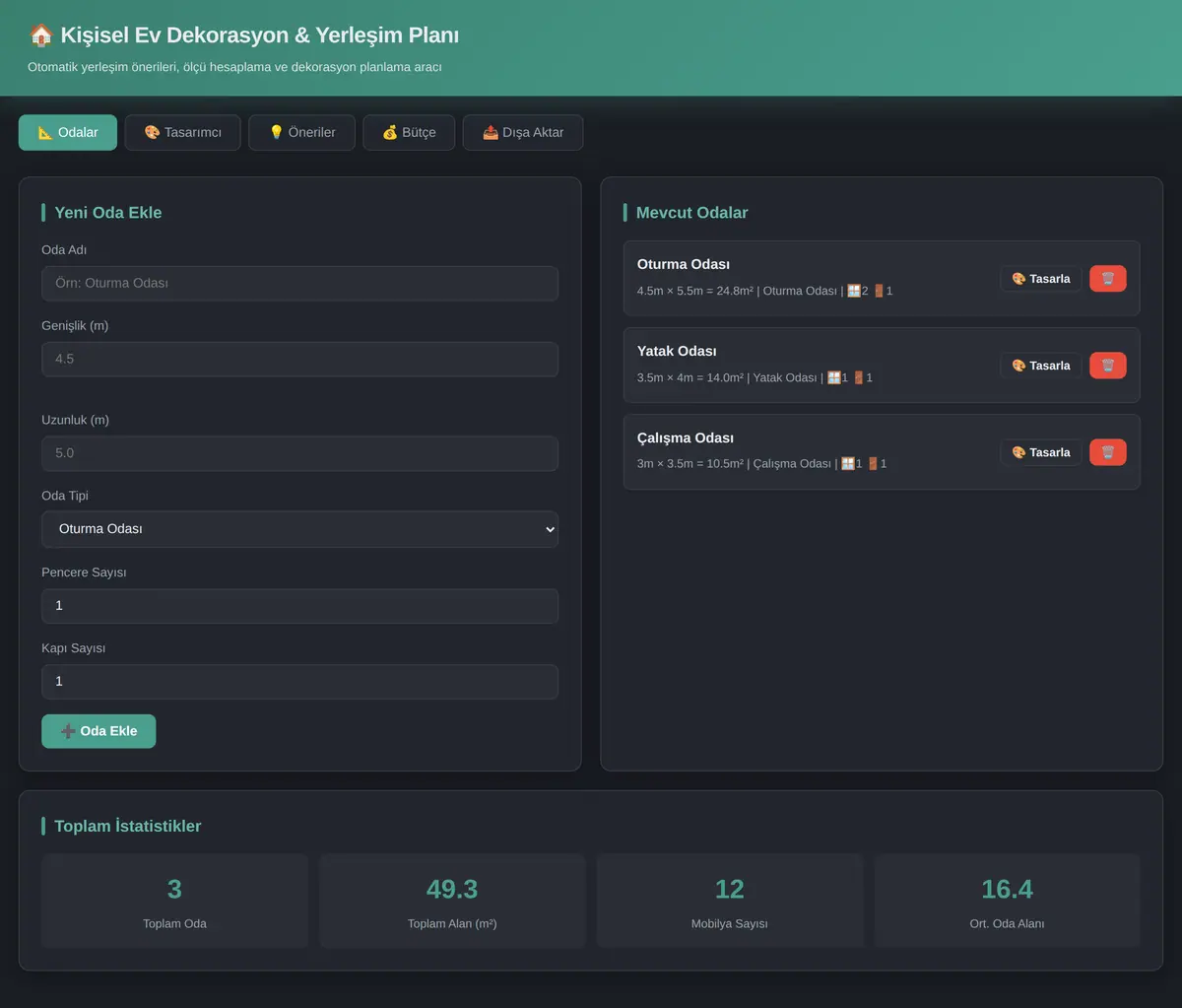Image resolution: width=1182 pixels, height=1008 pixels.
Task: Open the Dışa Aktar tab
Action: 523,132
